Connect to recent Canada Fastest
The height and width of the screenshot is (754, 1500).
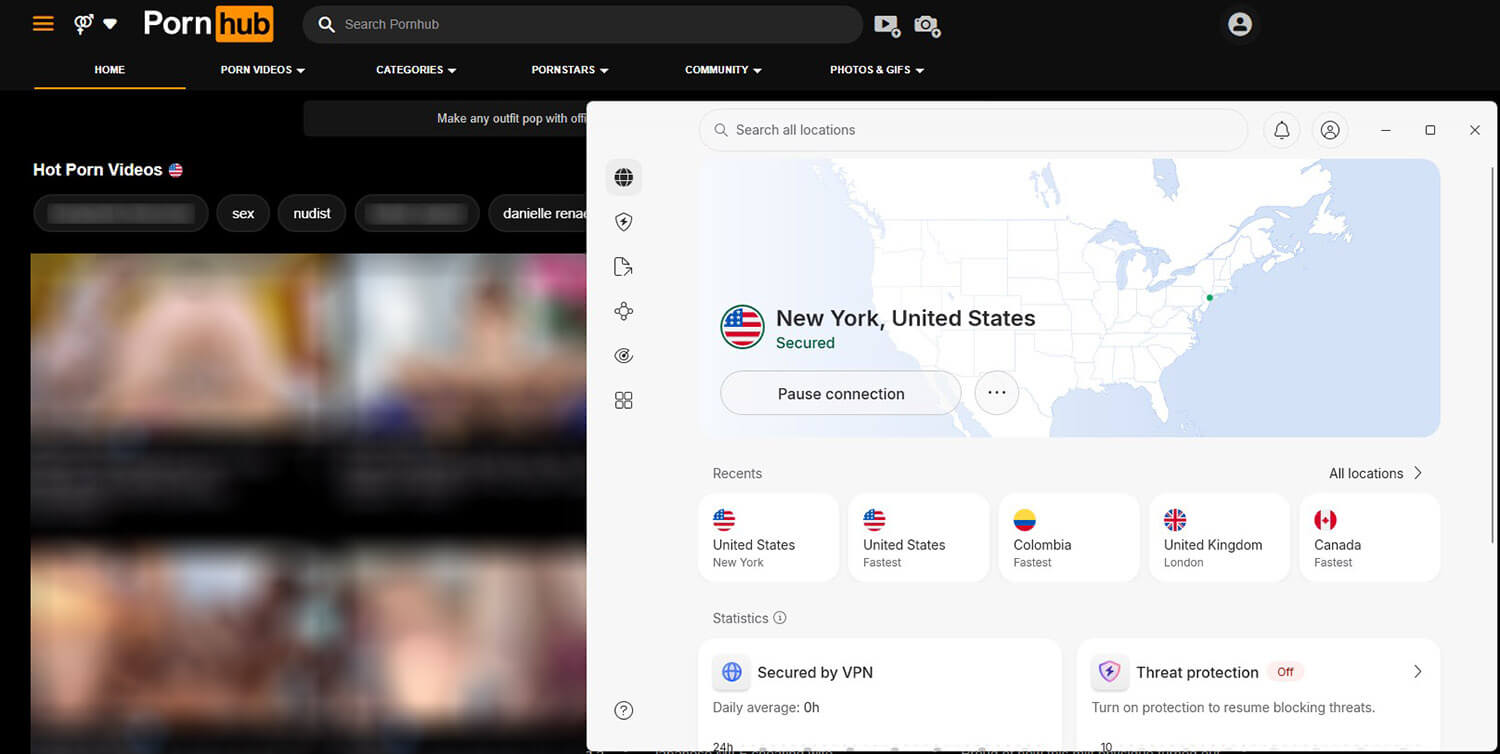point(1370,538)
